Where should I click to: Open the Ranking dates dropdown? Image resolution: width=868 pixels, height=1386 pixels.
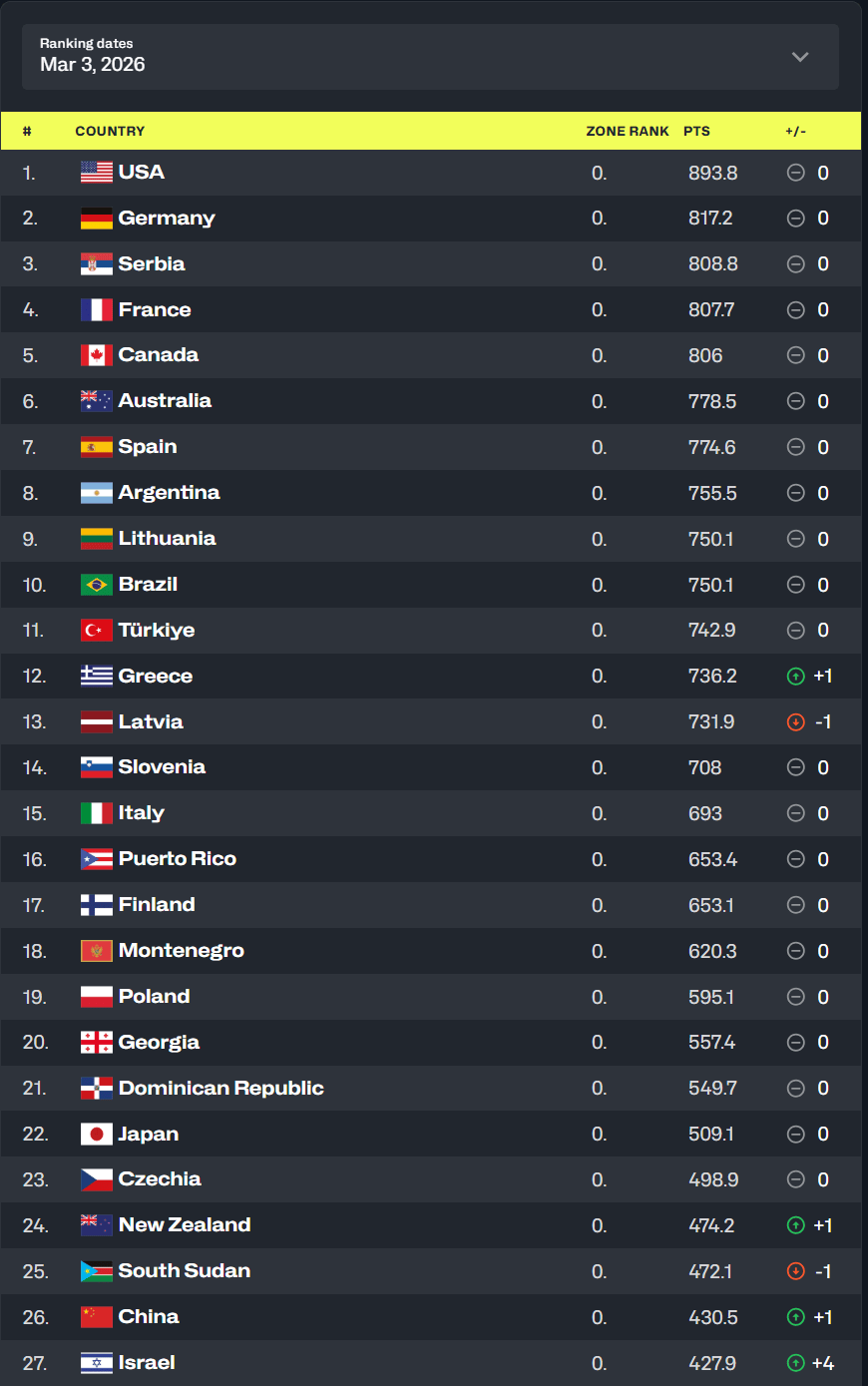[x=429, y=57]
